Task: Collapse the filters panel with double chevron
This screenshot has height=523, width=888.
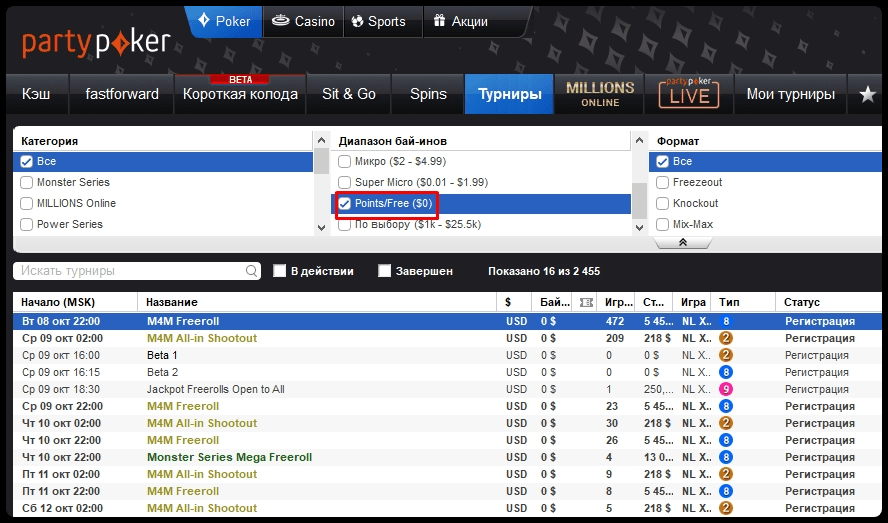Action: click(x=682, y=243)
